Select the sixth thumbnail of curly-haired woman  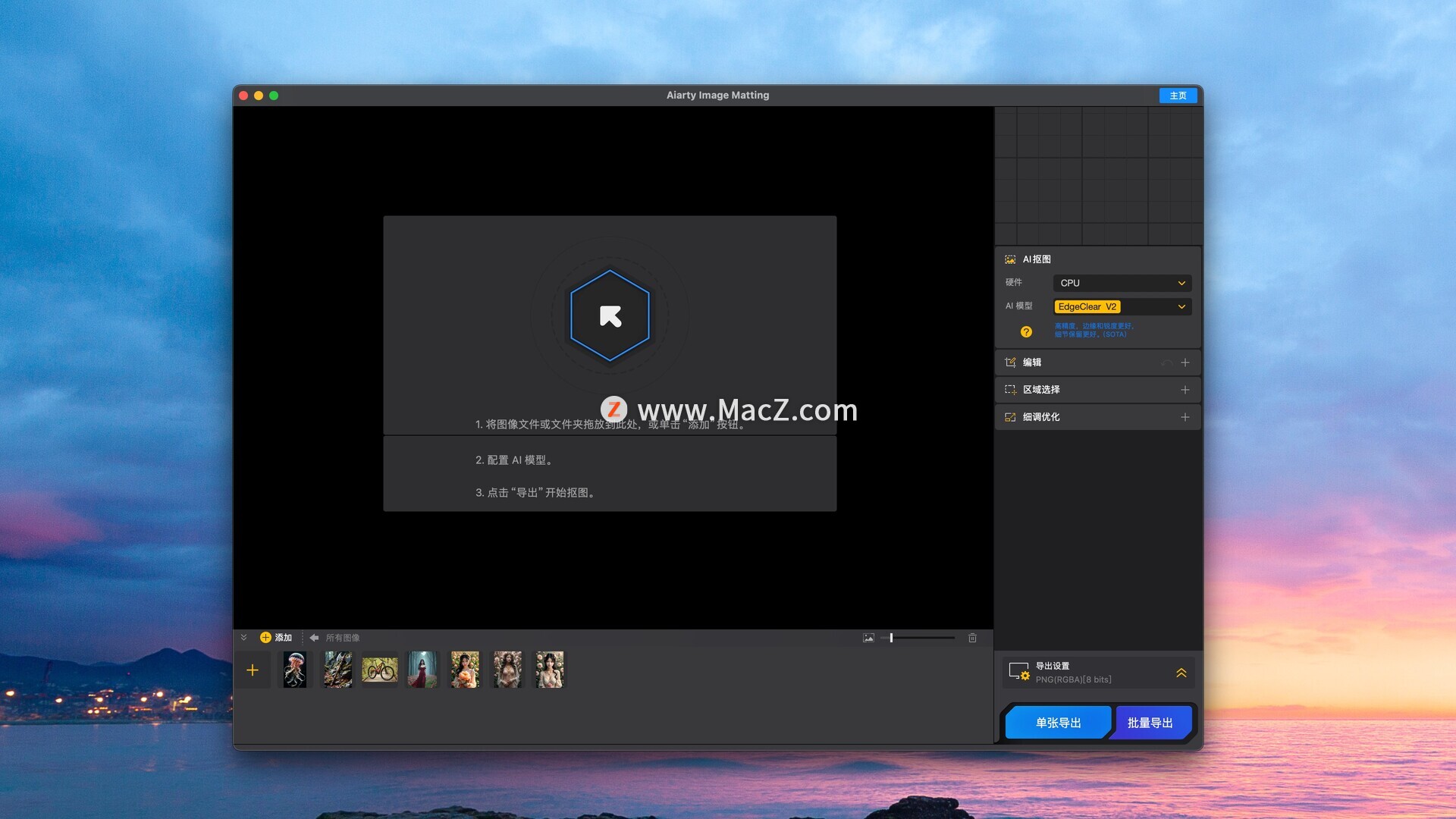point(507,670)
